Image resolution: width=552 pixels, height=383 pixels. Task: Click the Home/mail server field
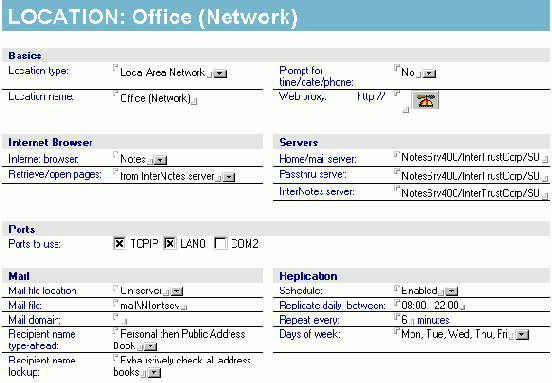tap(471, 157)
